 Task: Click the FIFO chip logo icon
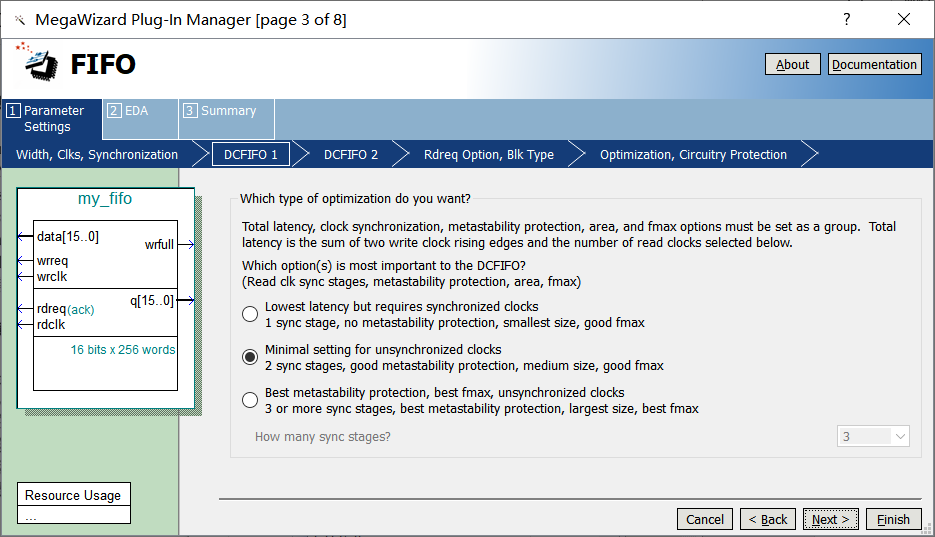(x=36, y=63)
